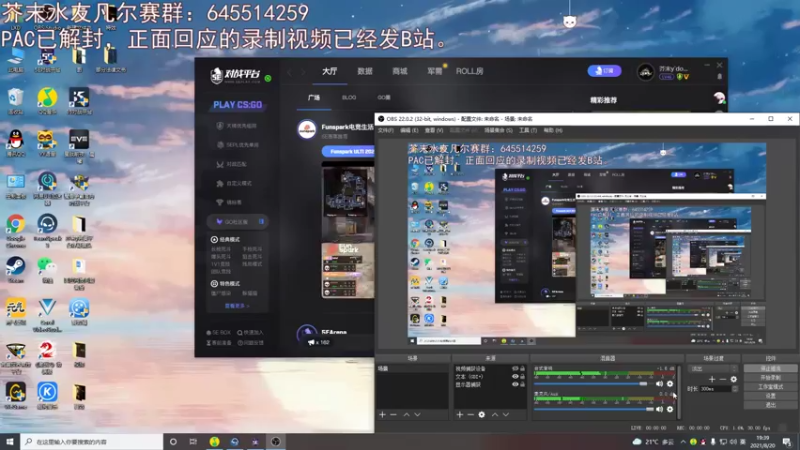The width and height of the screenshot is (800, 450).
Task: Toggle lock on 视频捕获设备 source
Action: [x=522, y=368]
